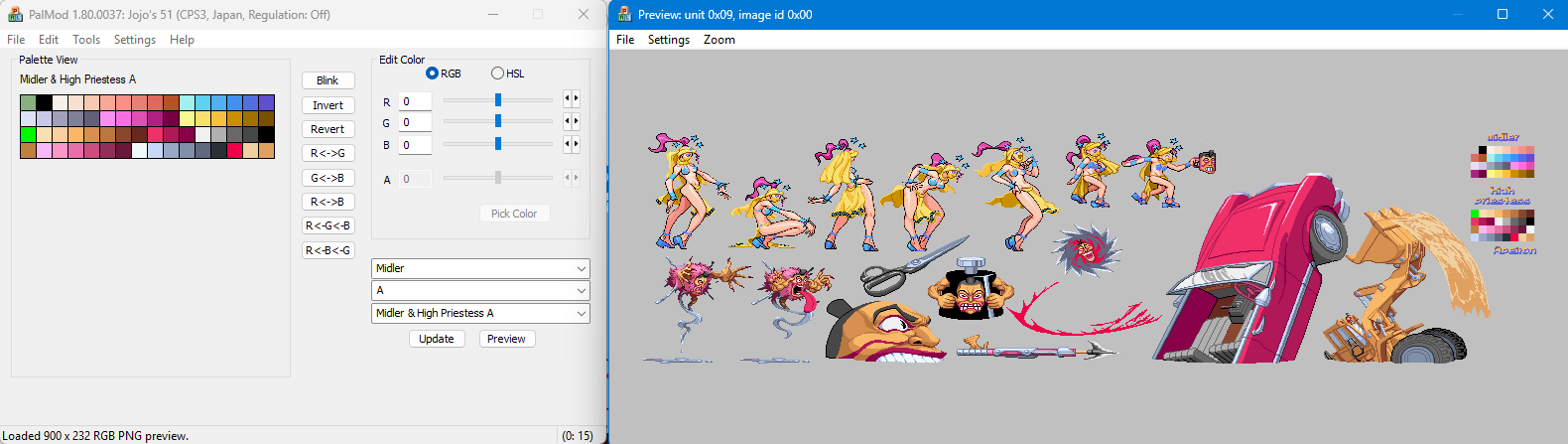The height and width of the screenshot is (444, 1568).
Task: Expand the Midler character dropdown
Action: coord(480,268)
